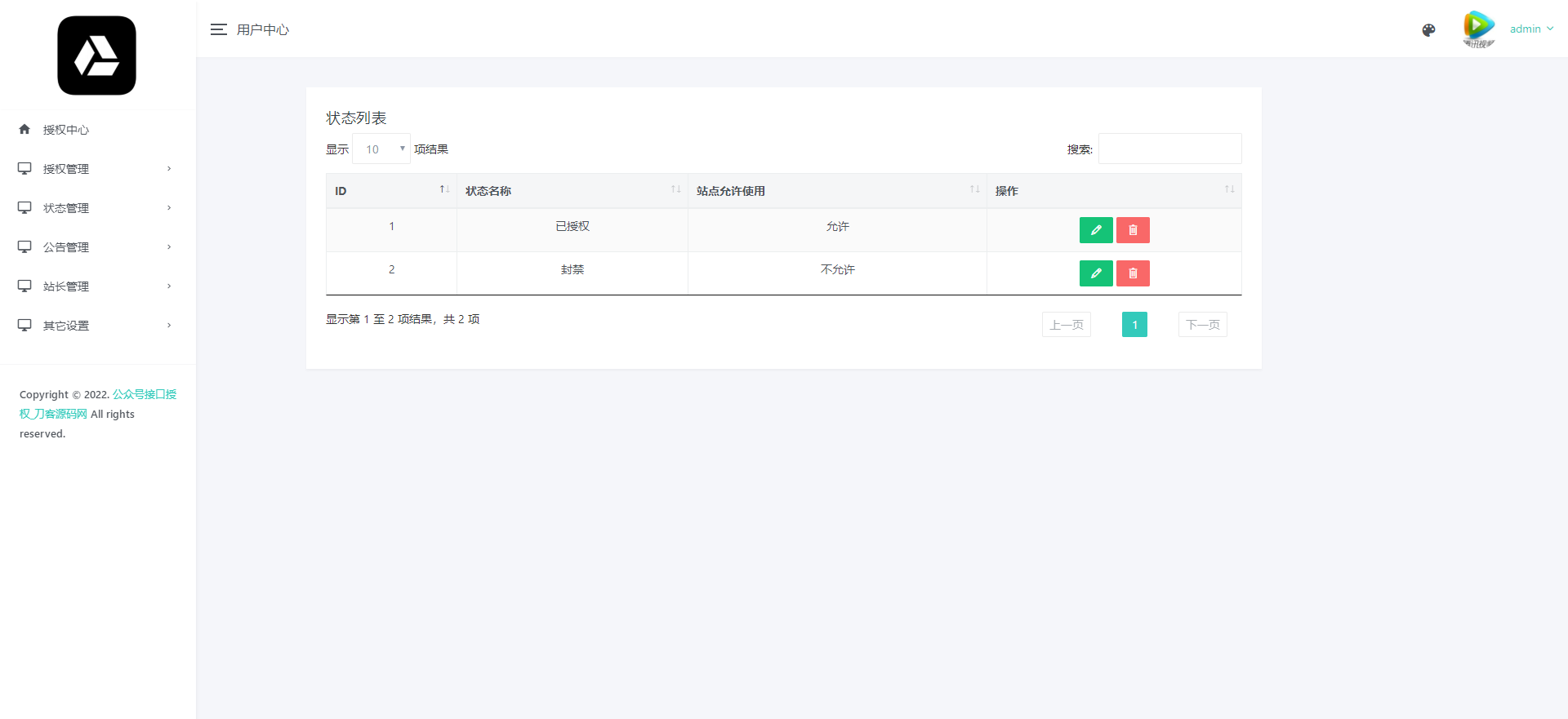Focus the 搜索 input field
The image size is (1568, 719).
1169,149
